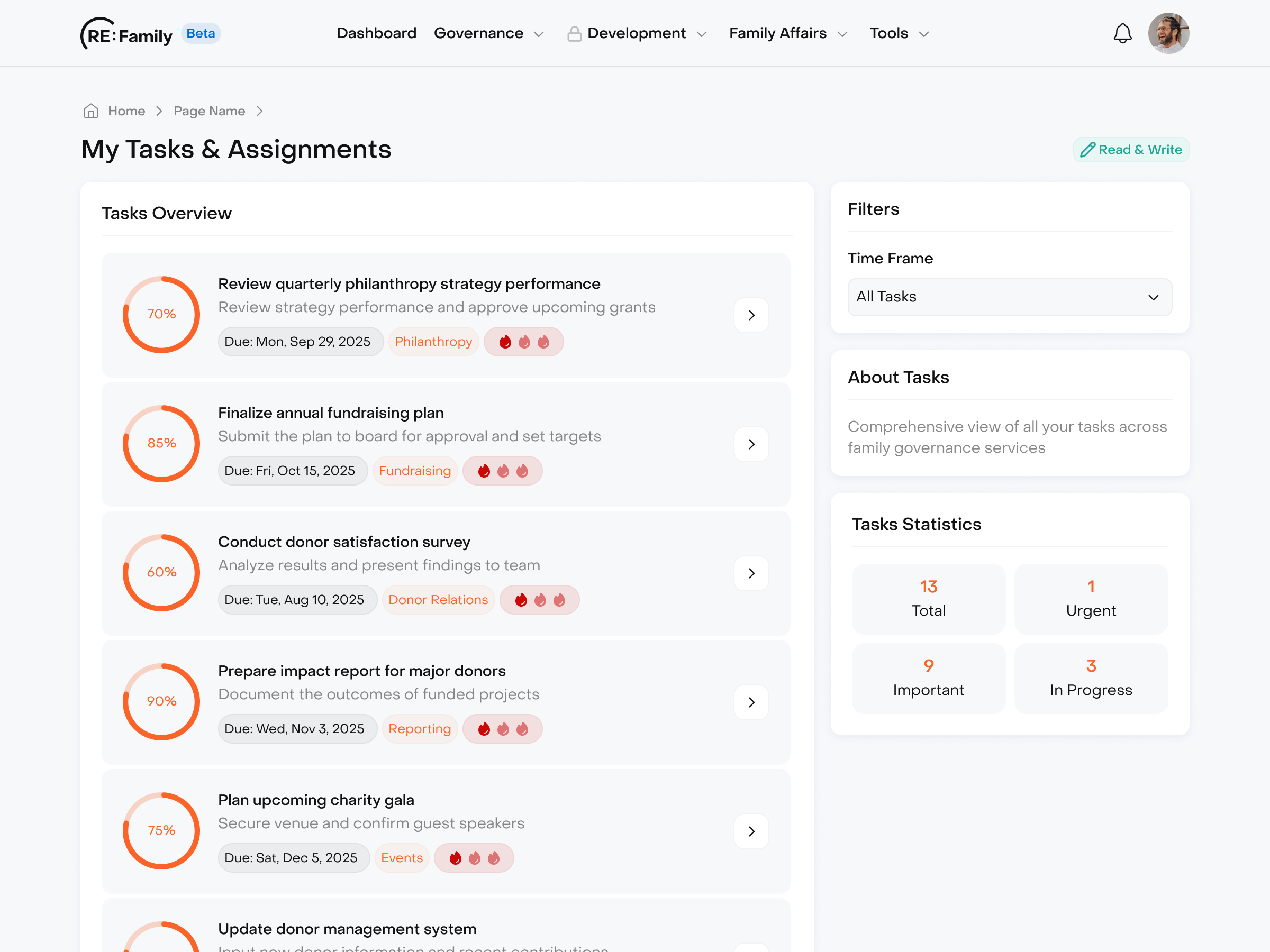Open the Family Affairs menu
The height and width of the screenshot is (952, 1270).
pyautogui.click(x=788, y=33)
